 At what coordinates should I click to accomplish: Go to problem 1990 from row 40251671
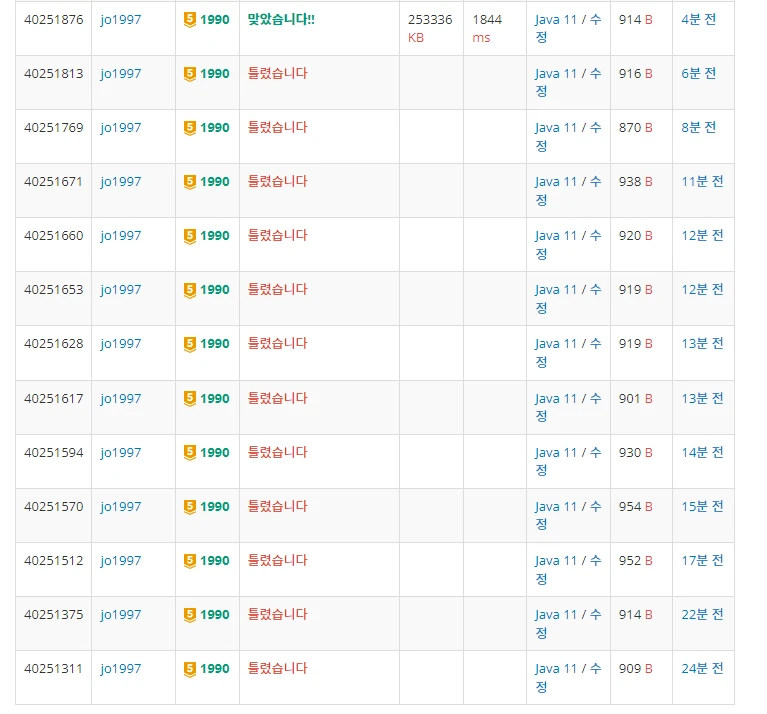pos(215,182)
